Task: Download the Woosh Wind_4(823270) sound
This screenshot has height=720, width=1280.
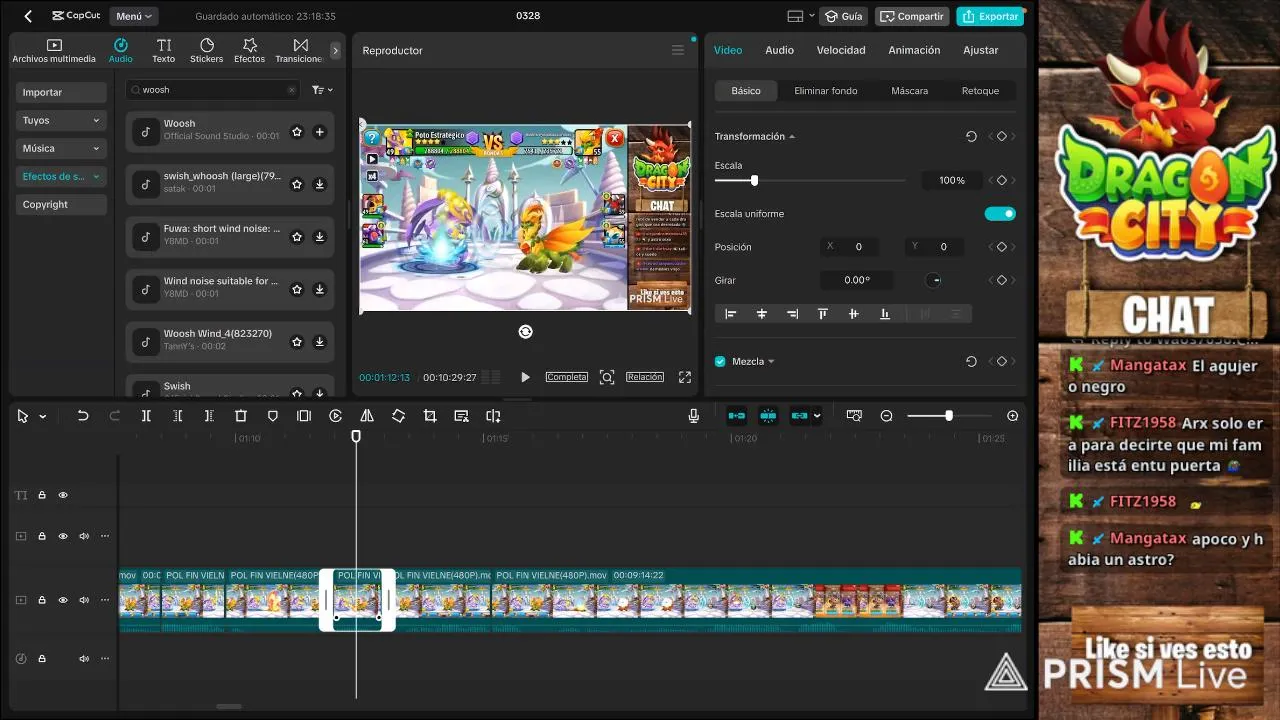Action: [320, 342]
